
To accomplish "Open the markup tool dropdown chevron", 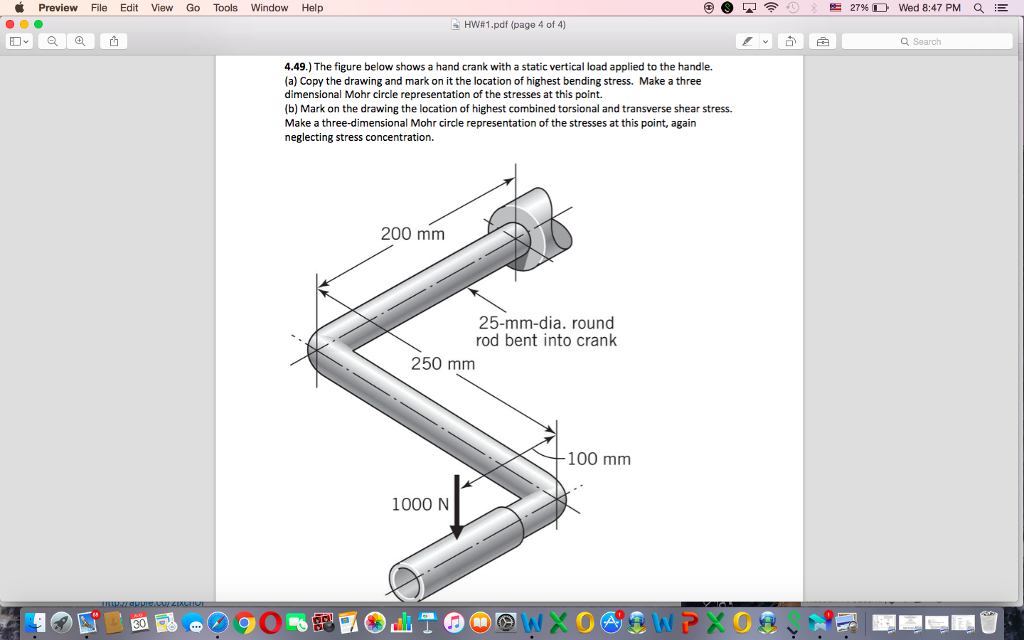I will pos(765,41).
